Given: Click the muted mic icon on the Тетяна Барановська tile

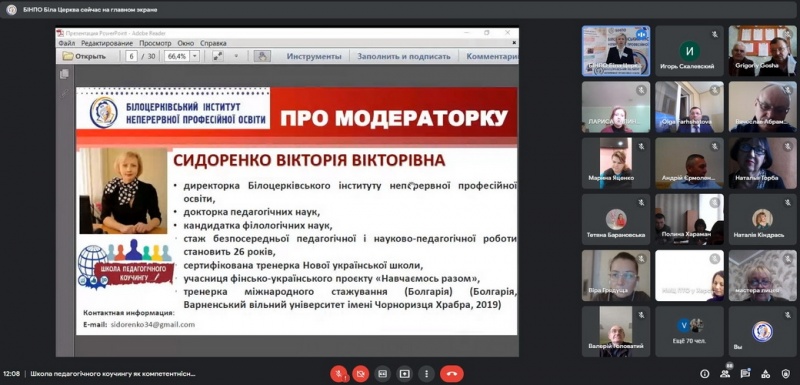Looking at the screenshot, I should 641,202.
